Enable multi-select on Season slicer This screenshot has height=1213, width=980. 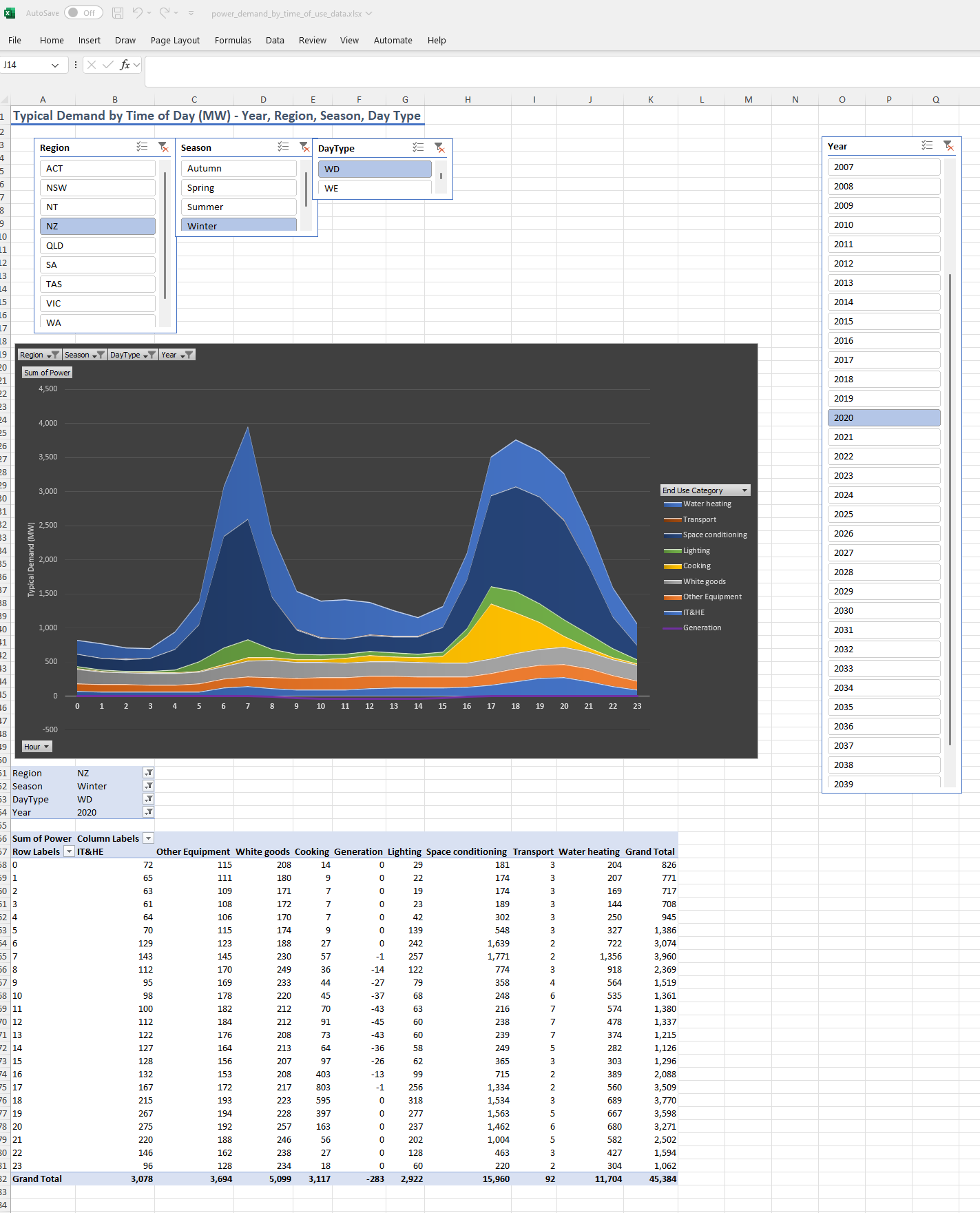pyautogui.click(x=283, y=147)
